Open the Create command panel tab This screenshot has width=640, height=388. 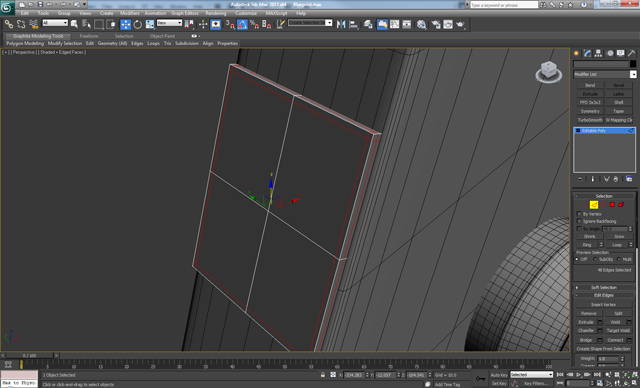tap(576, 53)
